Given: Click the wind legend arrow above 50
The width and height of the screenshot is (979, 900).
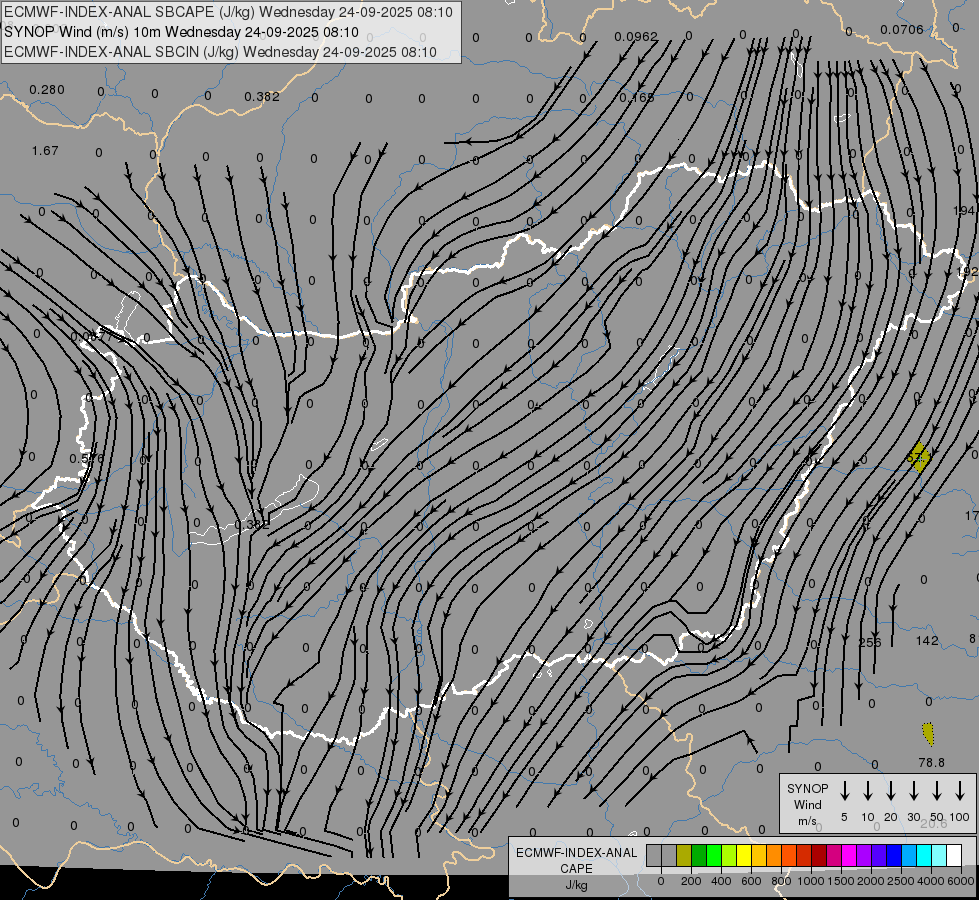Looking at the screenshot, I should tap(937, 790).
